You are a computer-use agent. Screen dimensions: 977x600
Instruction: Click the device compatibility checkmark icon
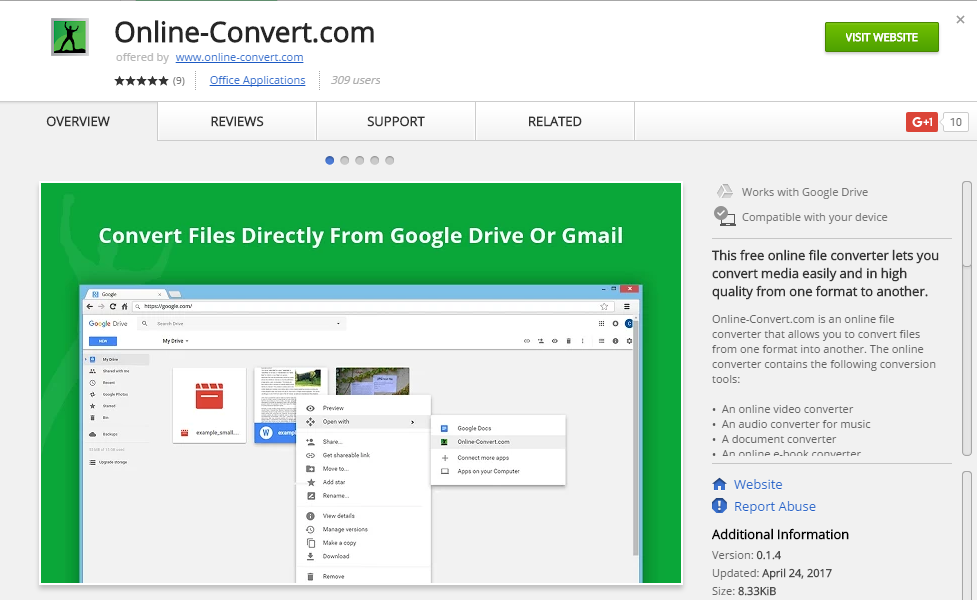(723, 216)
